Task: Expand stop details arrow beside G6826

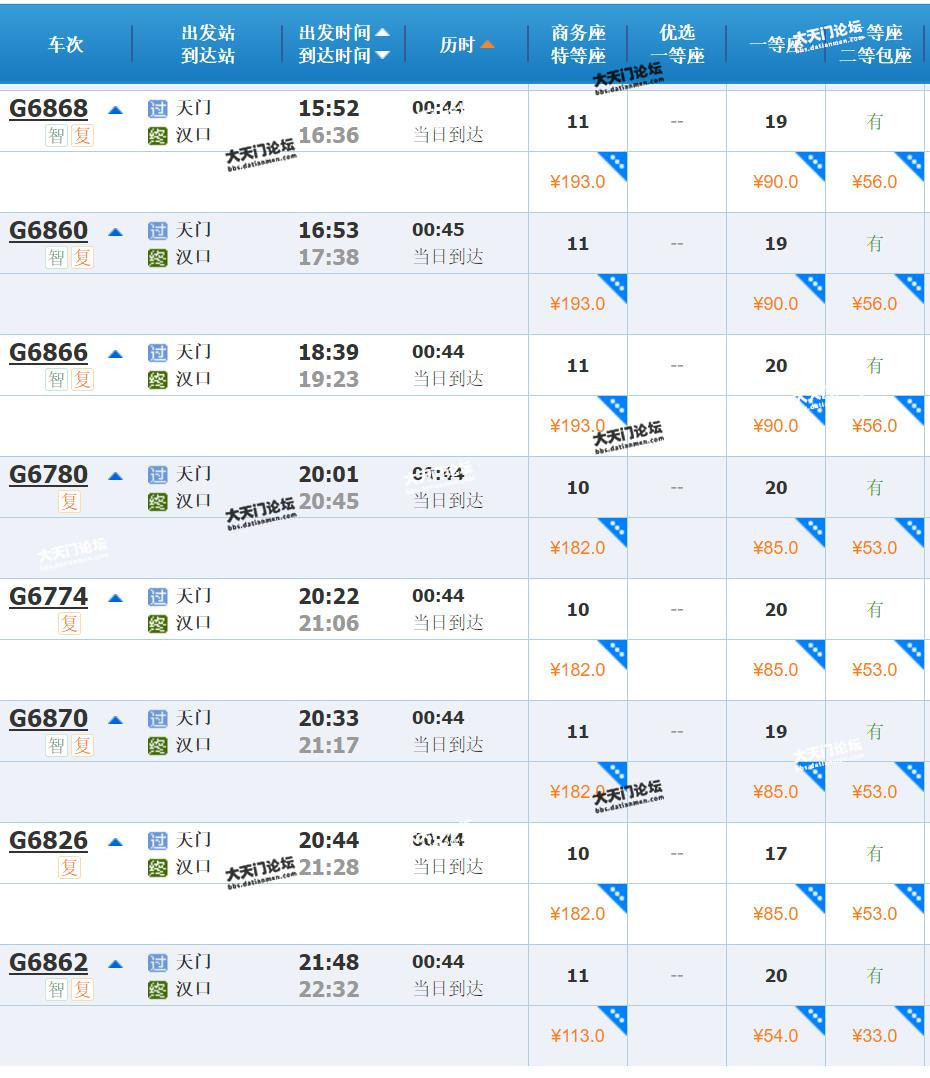Action: [x=115, y=841]
